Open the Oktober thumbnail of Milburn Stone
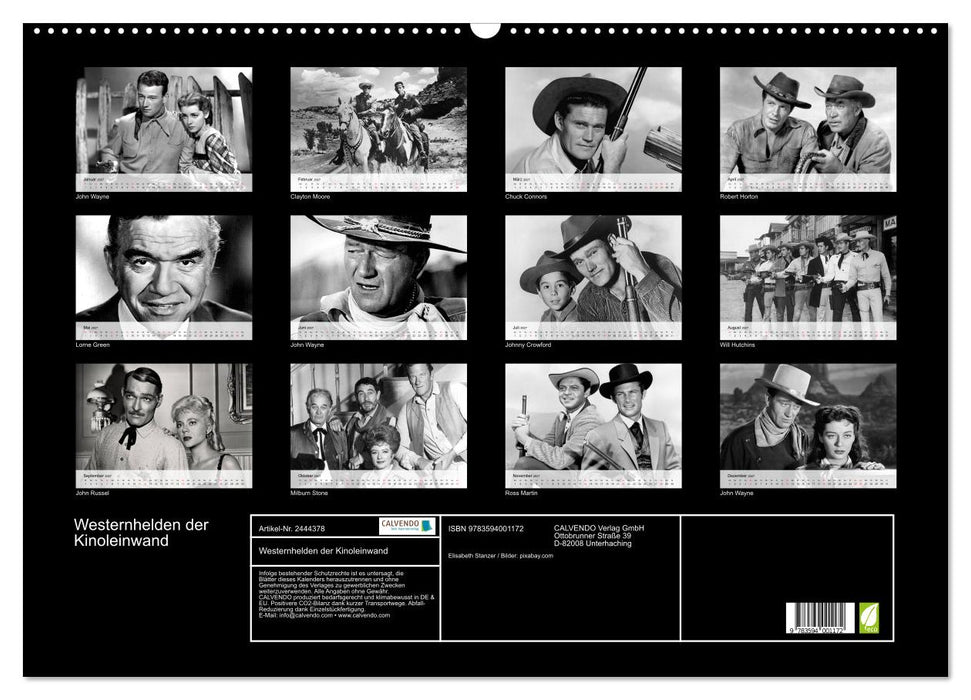971x700 pixels. 378,426
